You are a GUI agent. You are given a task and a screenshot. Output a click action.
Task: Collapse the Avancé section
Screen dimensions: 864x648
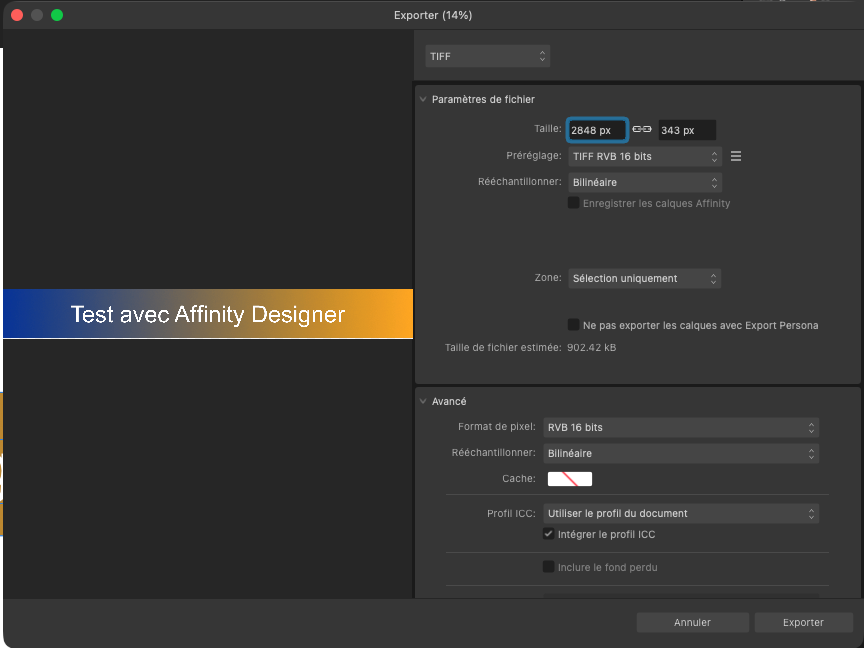click(423, 401)
